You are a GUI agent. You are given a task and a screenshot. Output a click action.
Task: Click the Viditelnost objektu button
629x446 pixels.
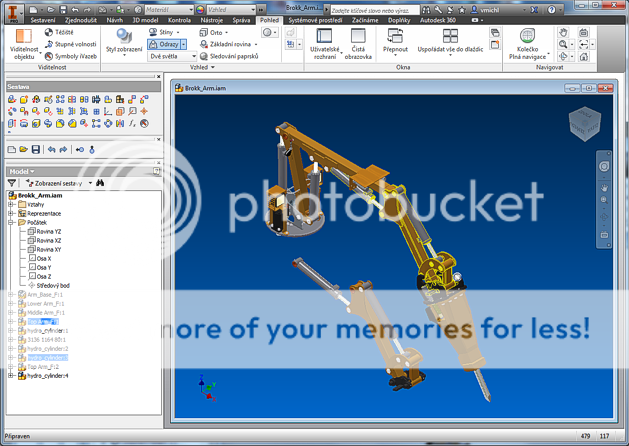click(x=24, y=44)
